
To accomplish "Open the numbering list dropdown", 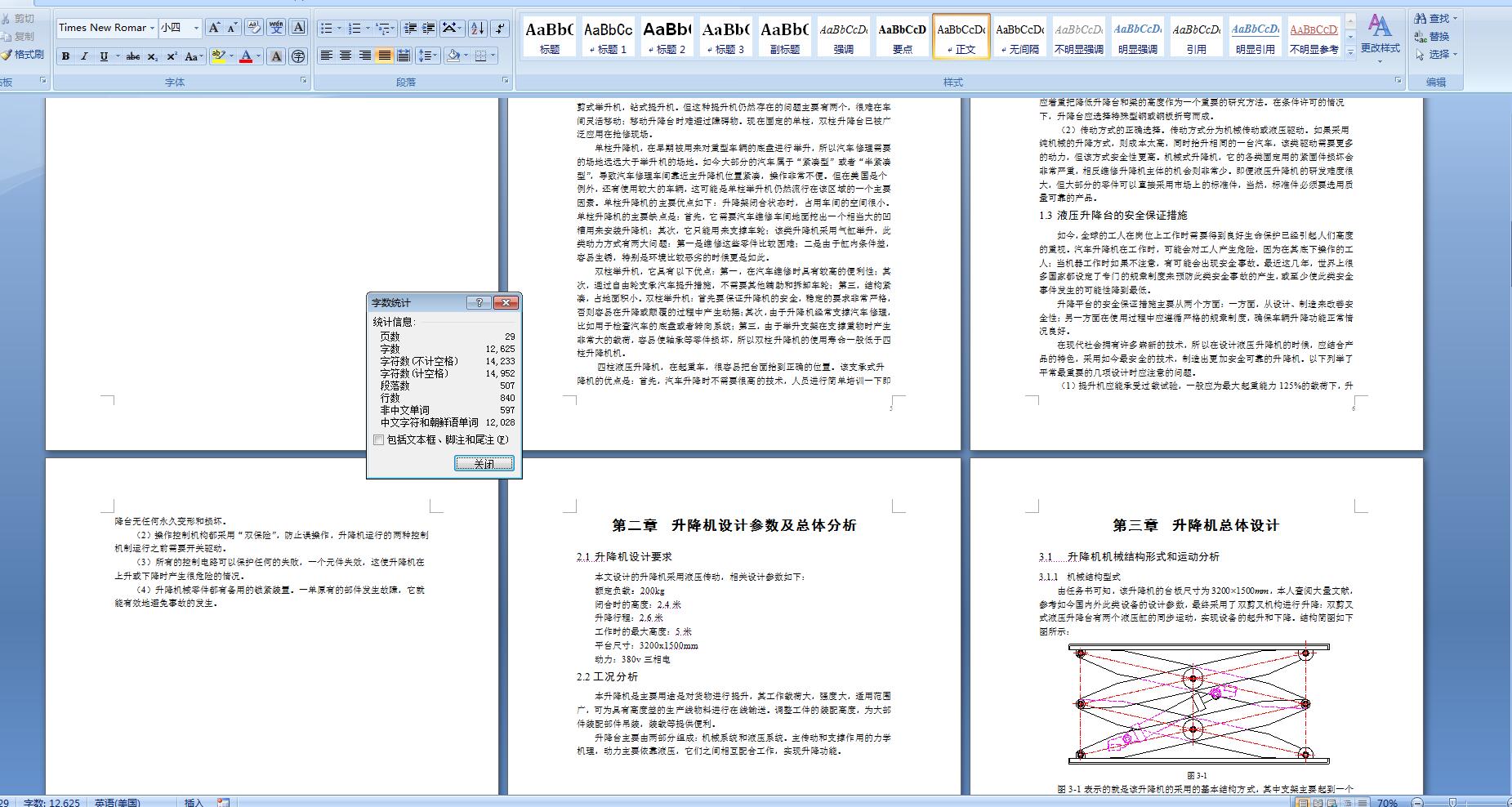I will click(368, 28).
